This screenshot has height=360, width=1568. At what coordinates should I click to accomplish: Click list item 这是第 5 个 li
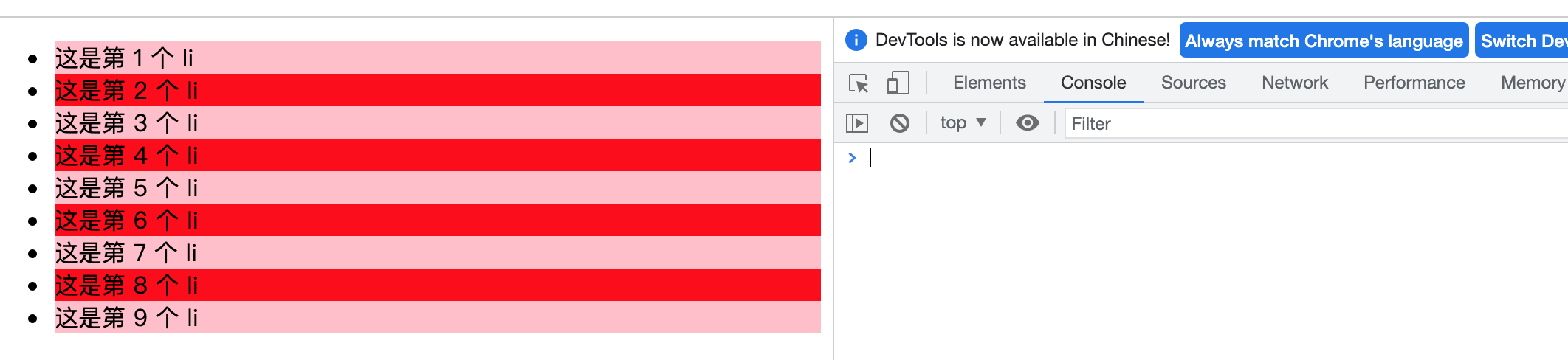tap(438, 187)
